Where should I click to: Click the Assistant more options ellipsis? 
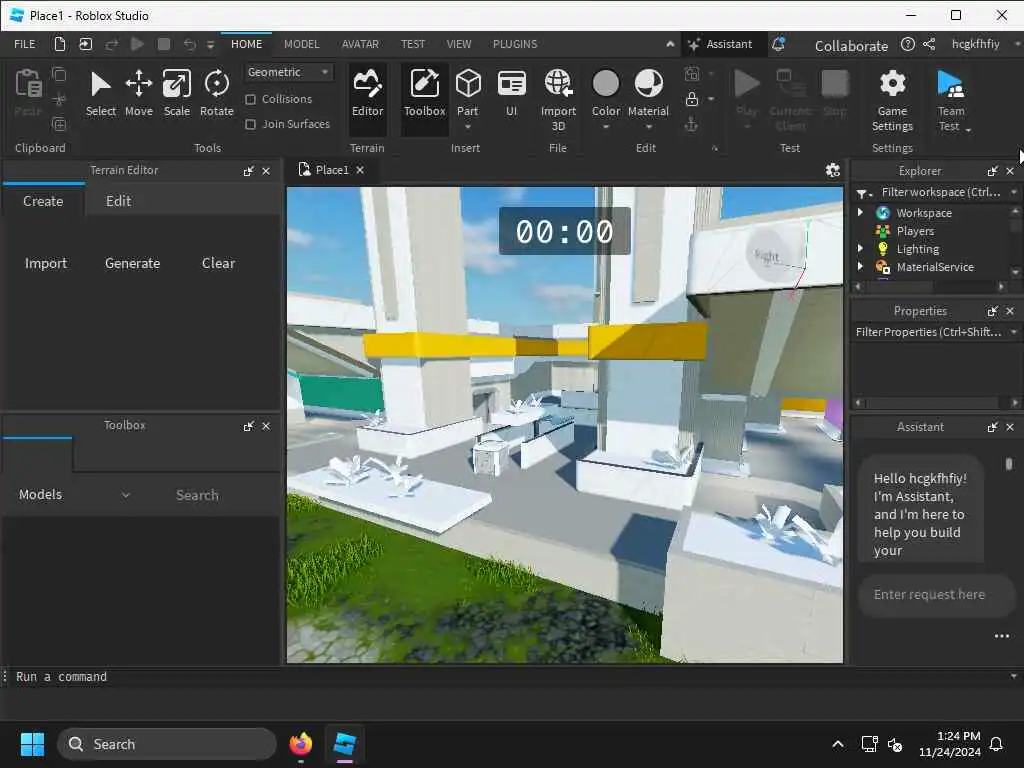point(1002,636)
